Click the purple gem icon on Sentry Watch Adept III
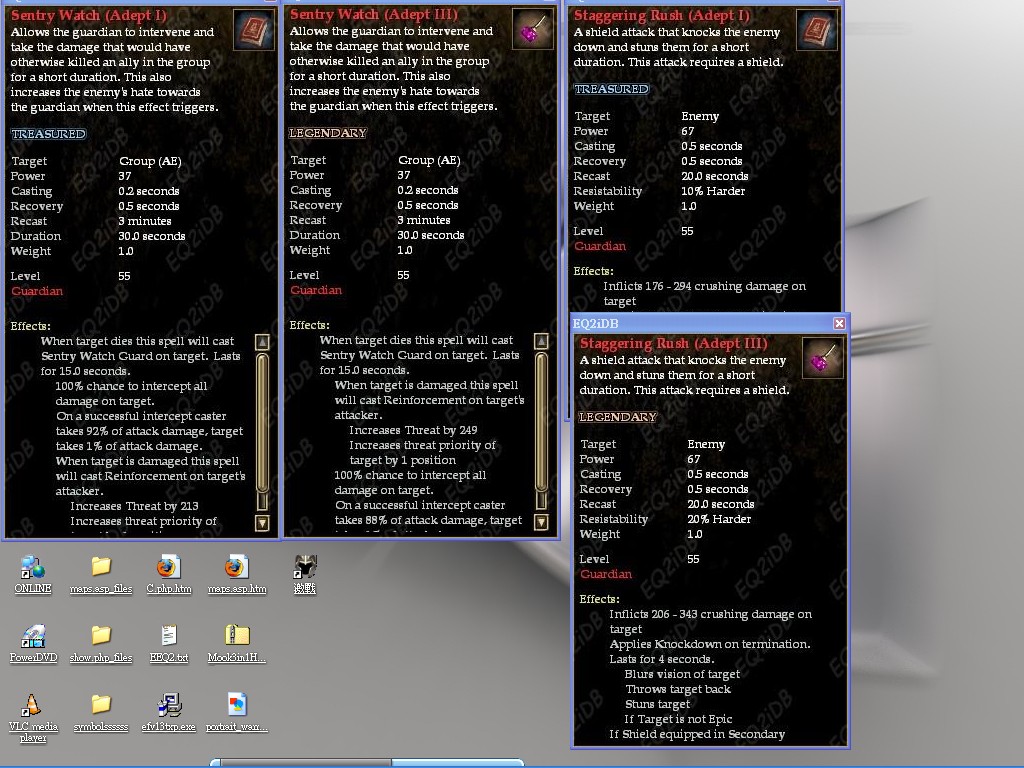The image size is (1024, 768). click(533, 29)
